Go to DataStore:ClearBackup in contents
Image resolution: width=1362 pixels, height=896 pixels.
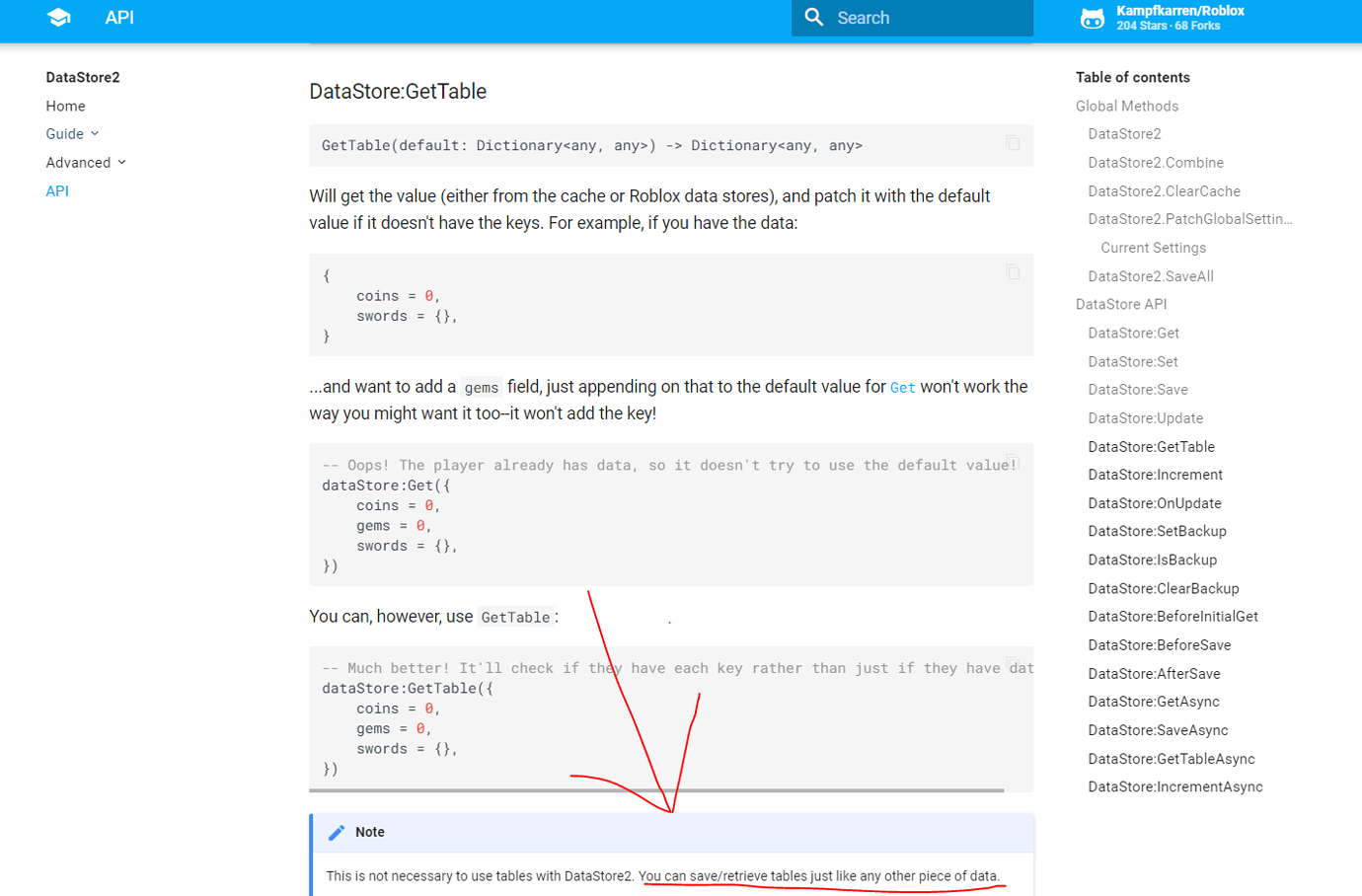click(x=1164, y=589)
